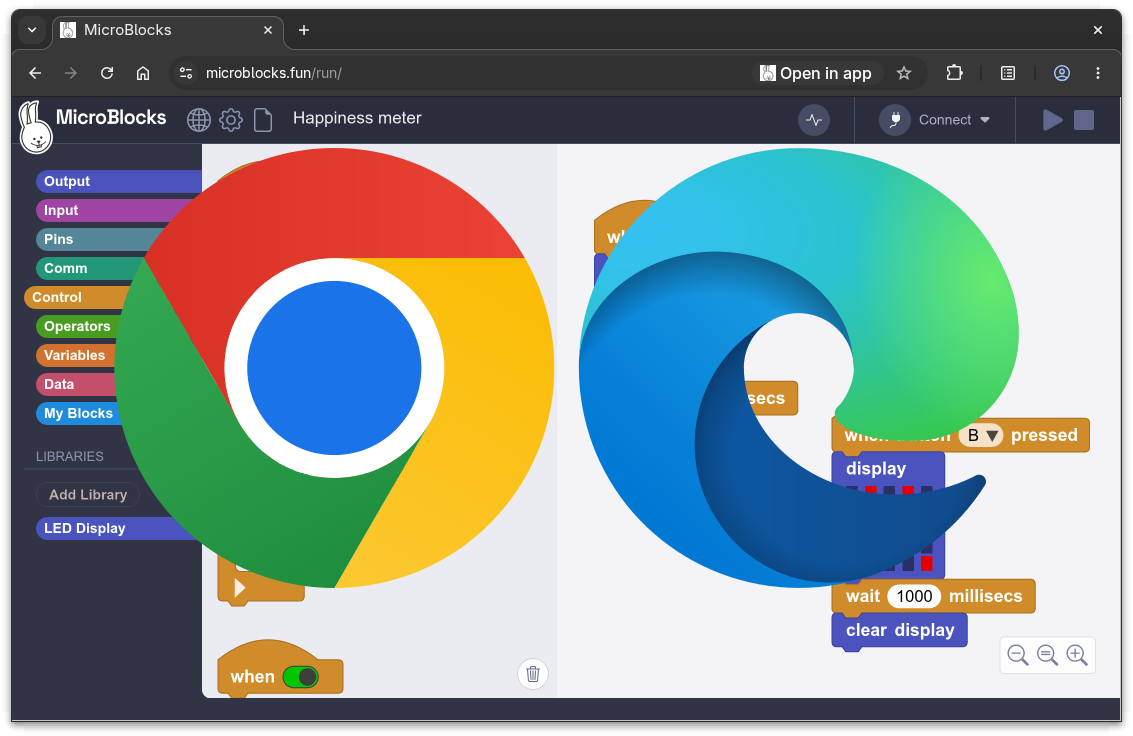Open the Chrome three-dot menu

point(1098,73)
